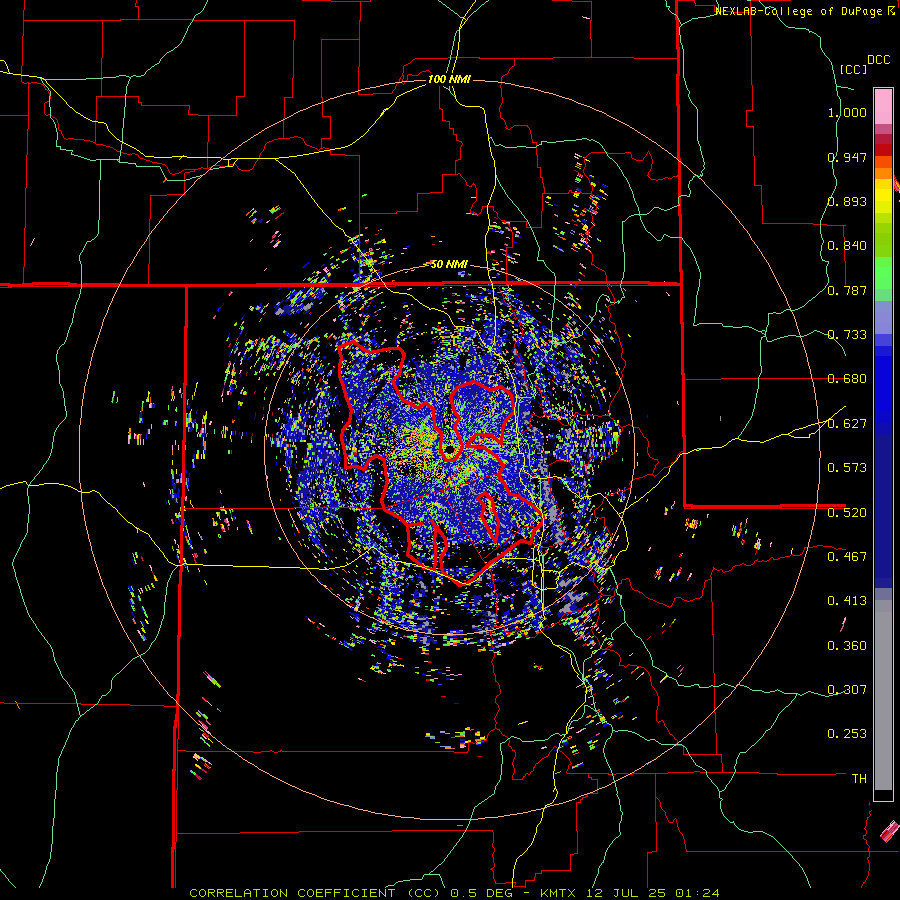This screenshot has height=900, width=900.
Task: Select the 0.787 legend value
Action: click(847, 290)
